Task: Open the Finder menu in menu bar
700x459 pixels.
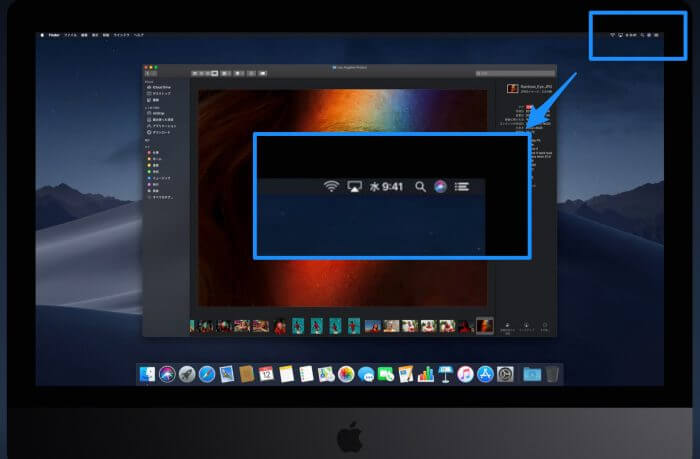Action: pos(54,35)
